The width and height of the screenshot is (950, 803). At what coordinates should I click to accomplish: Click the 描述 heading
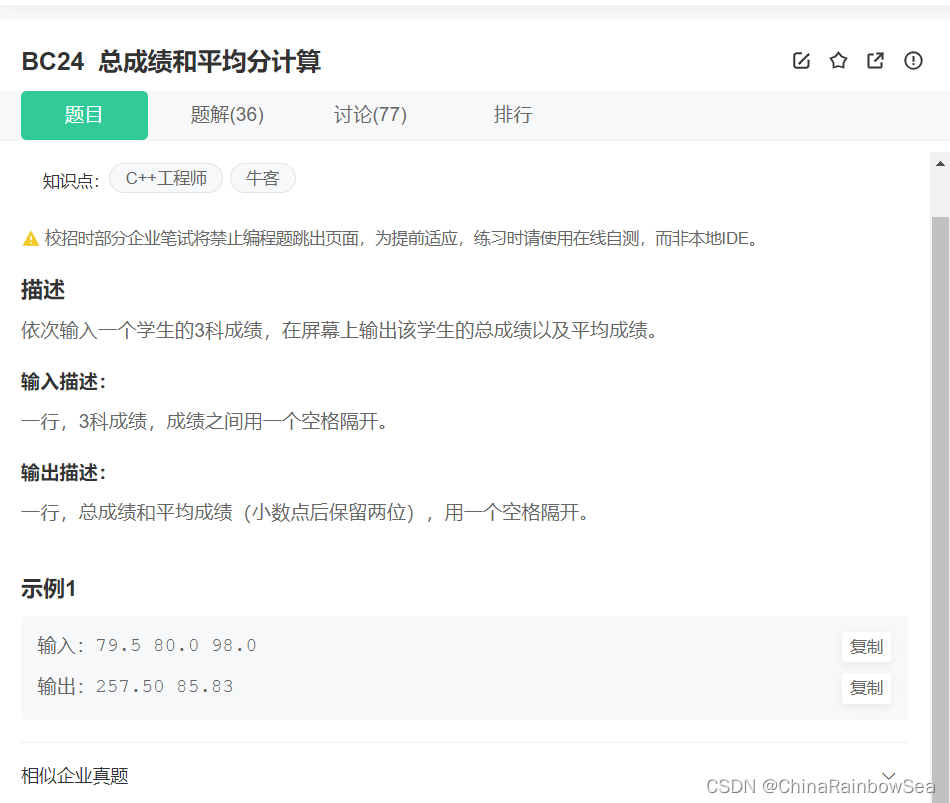[42, 290]
